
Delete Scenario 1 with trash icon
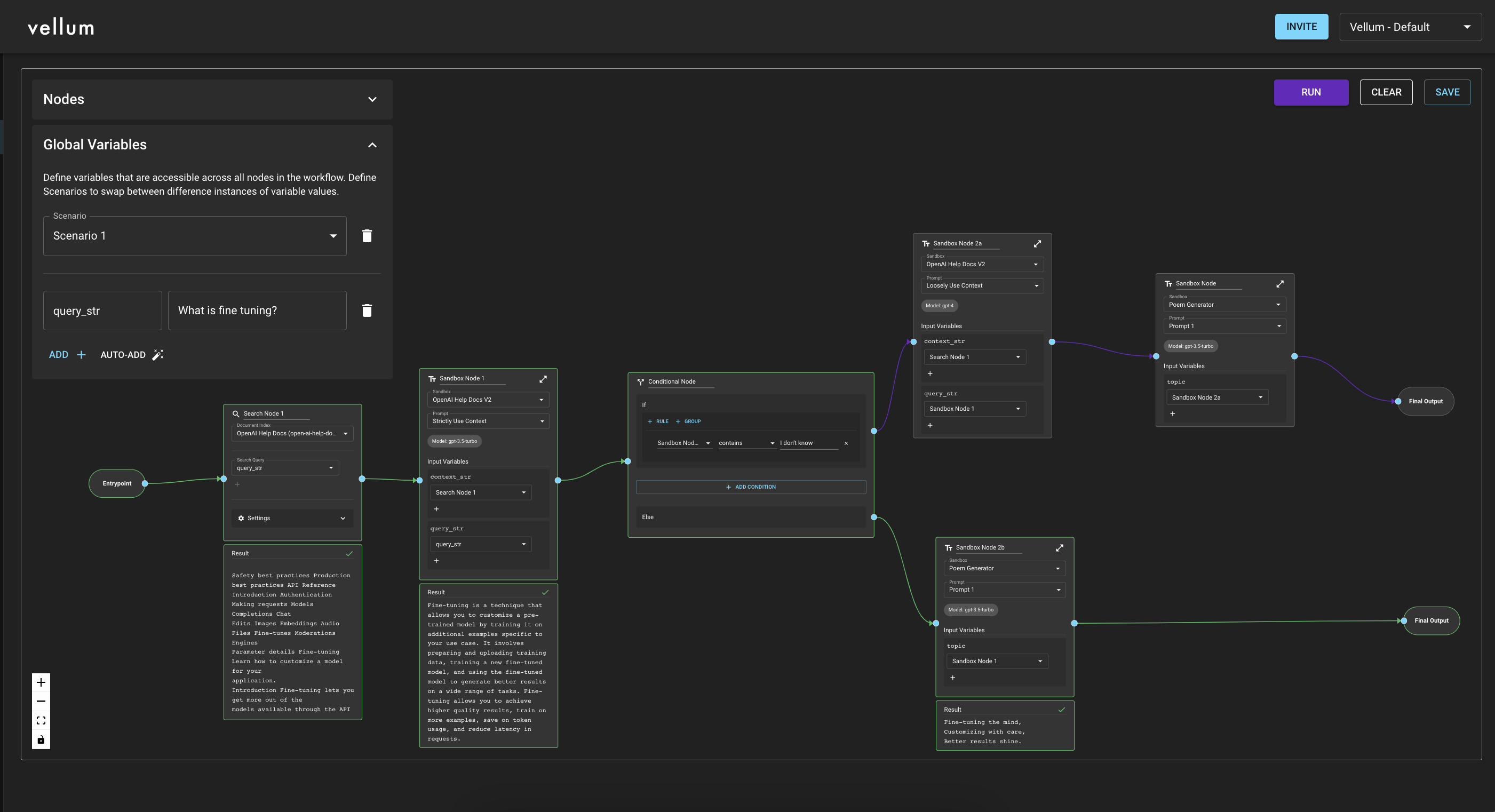pos(367,236)
